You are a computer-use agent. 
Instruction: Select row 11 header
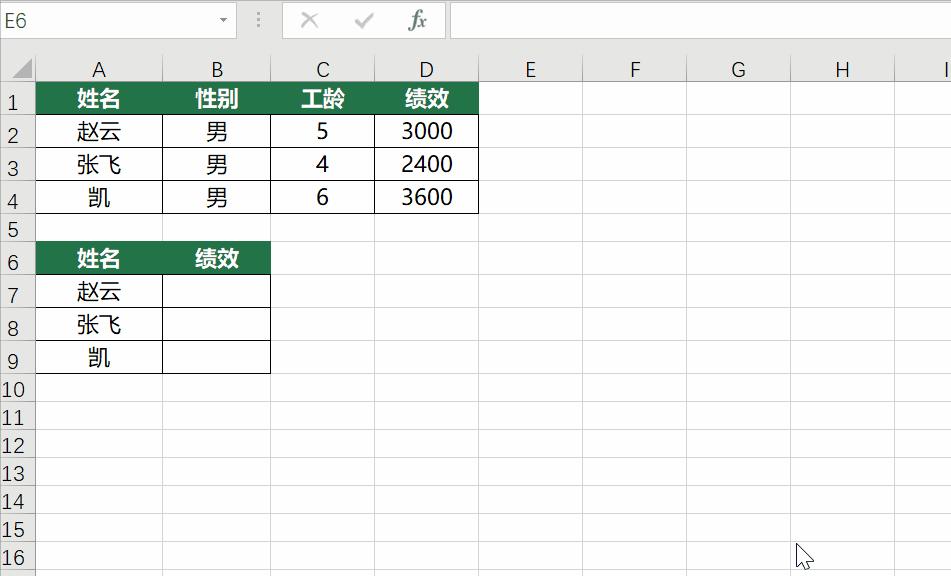tap(18, 415)
